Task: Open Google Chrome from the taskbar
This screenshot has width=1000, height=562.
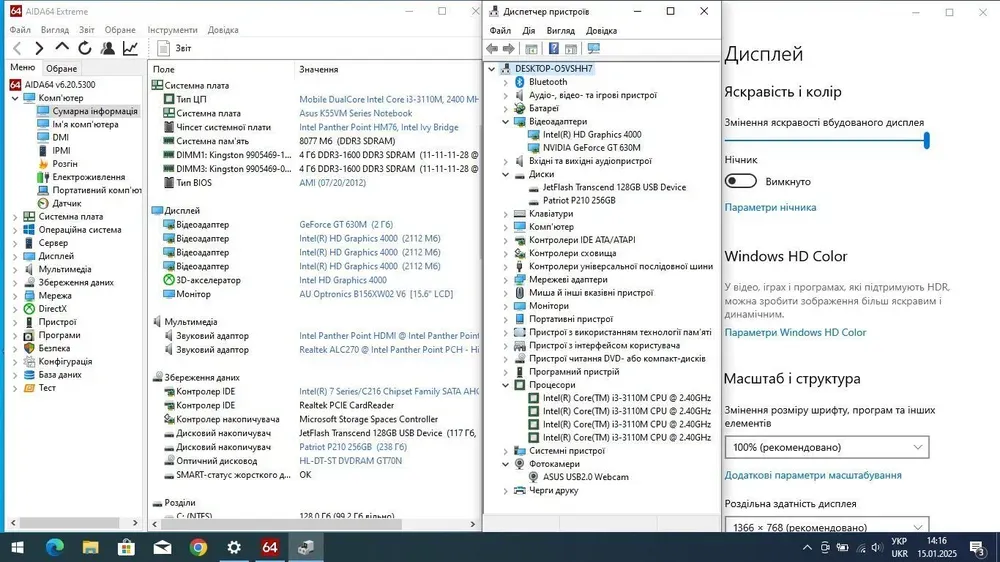Action: click(x=198, y=547)
